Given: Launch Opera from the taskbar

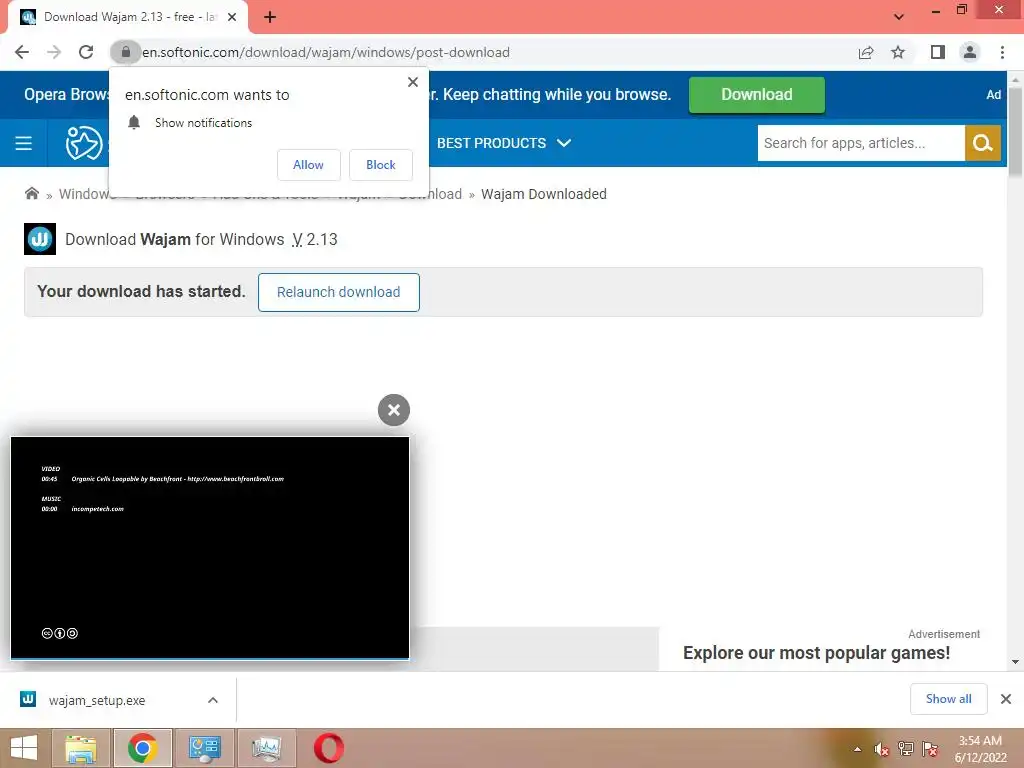Looking at the screenshot, I should click(x=329, y=748).
